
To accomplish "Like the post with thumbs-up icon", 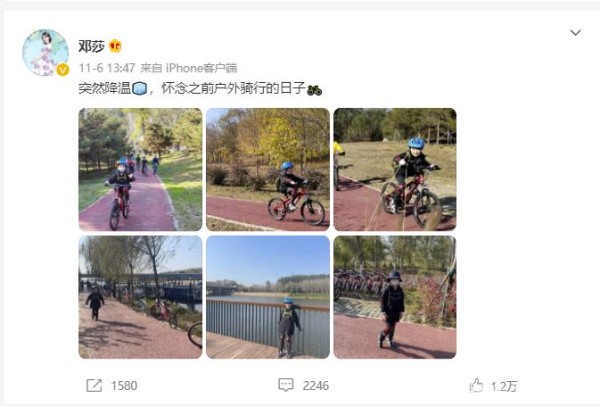I will [x=476, y=385].
